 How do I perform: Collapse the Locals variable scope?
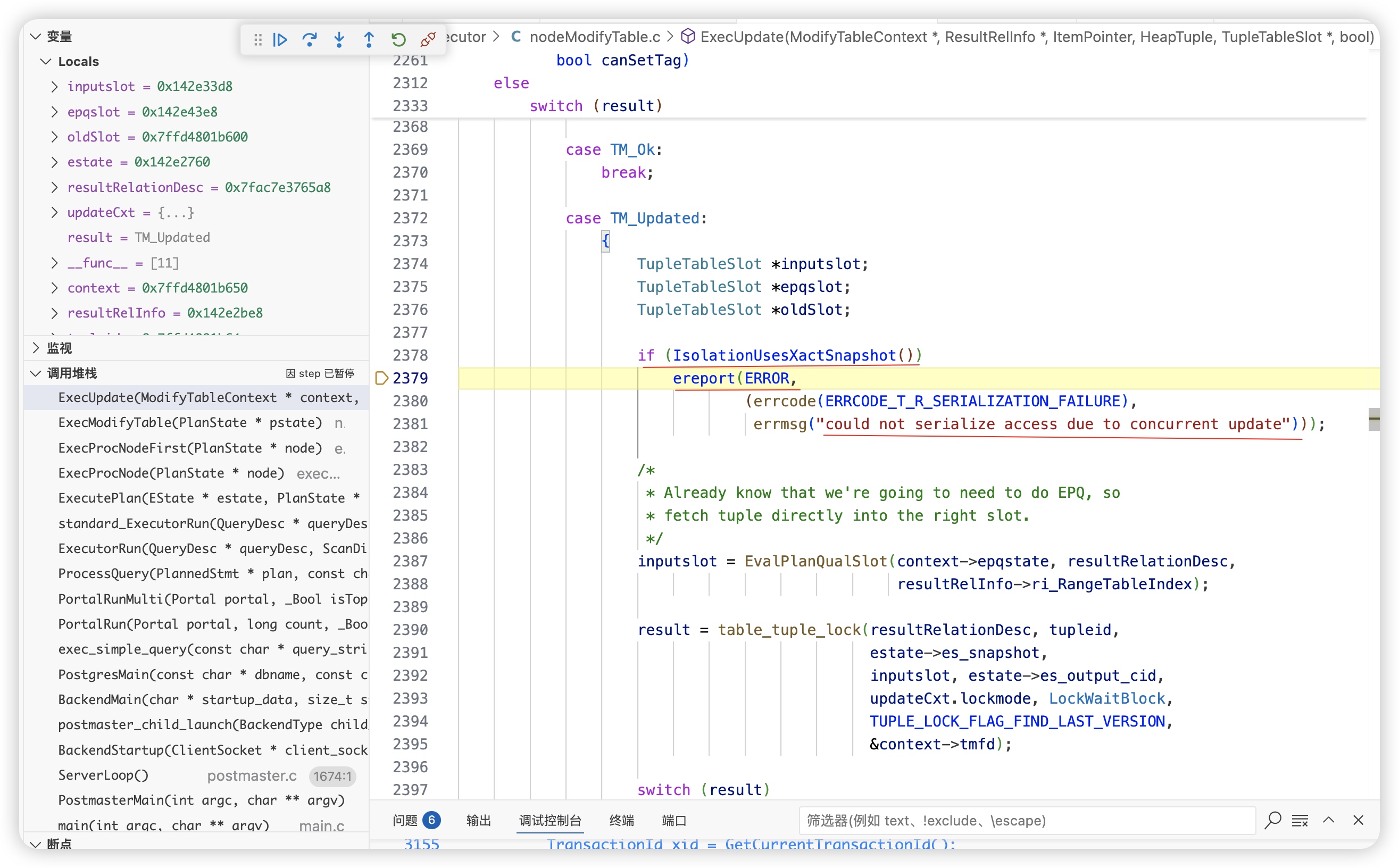pos(46,61)
